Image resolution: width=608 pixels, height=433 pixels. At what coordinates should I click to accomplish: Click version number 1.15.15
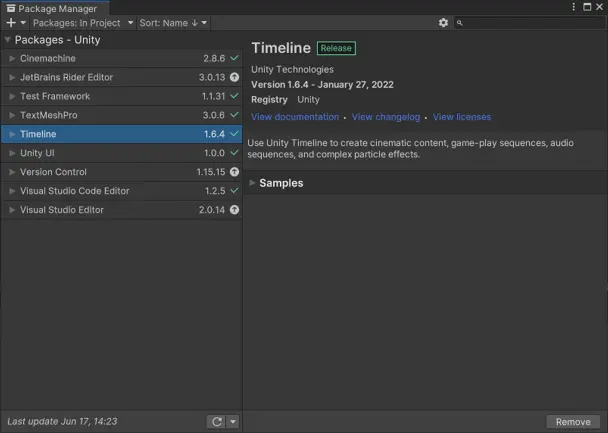(x=211, y=172)
